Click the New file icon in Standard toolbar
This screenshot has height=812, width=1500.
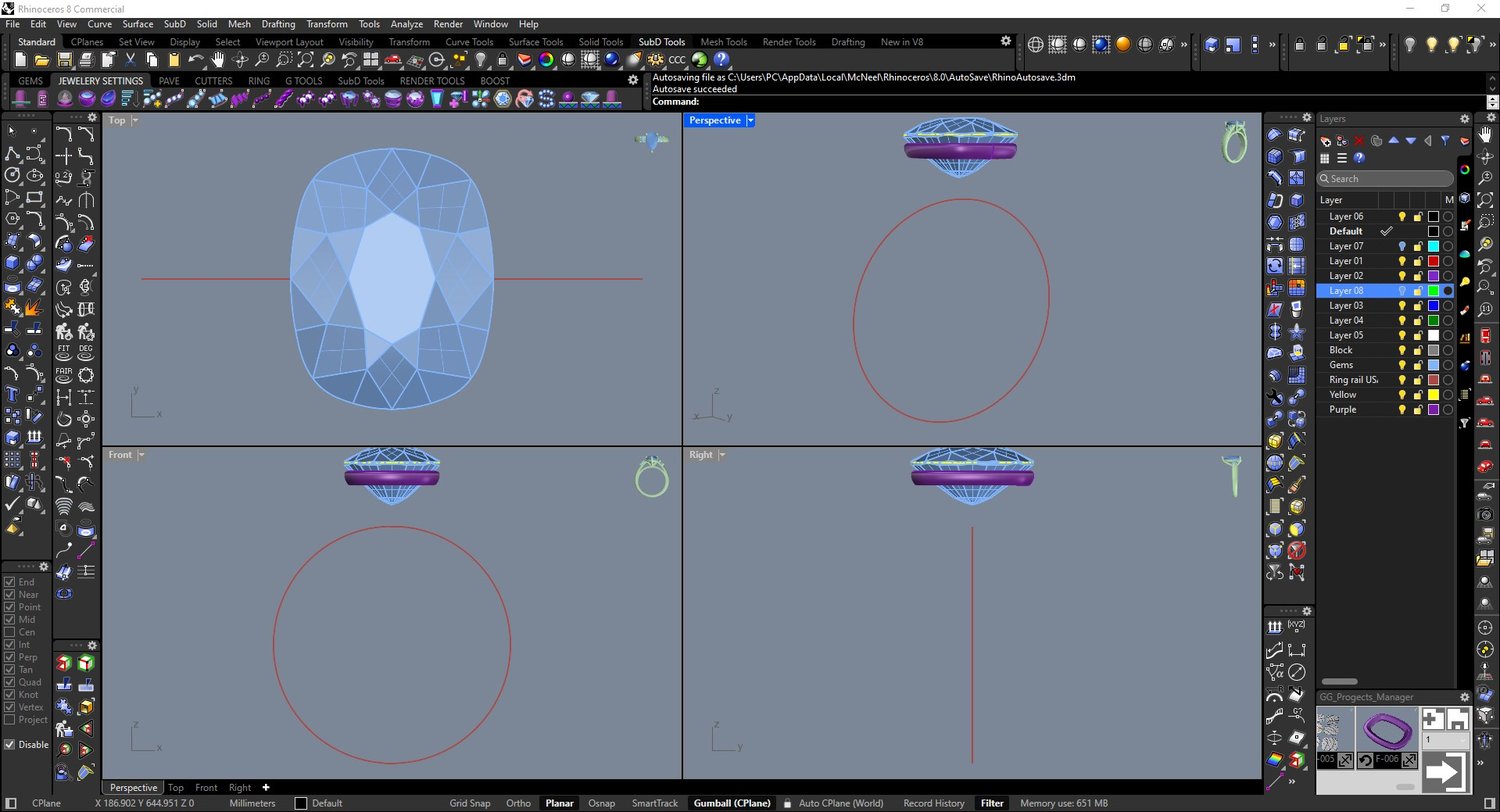tap(21, 60)
